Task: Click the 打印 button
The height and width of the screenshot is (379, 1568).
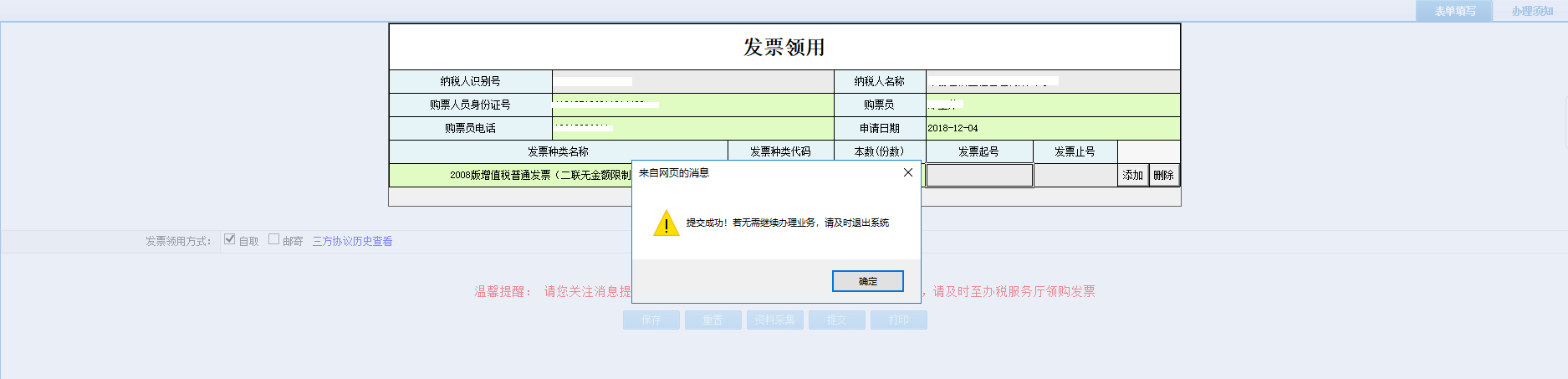Action: [x=898, y=320]
